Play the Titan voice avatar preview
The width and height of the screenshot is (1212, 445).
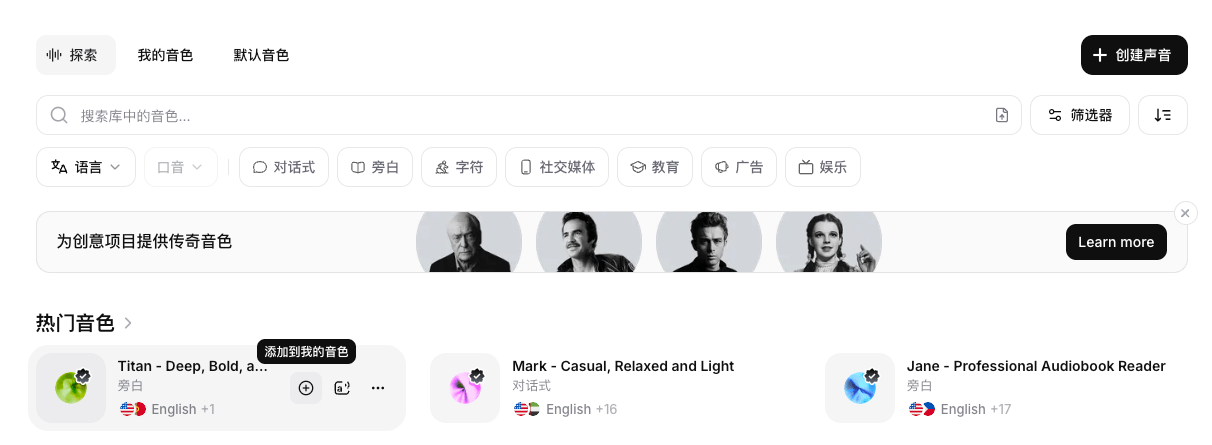pos(71,388)
